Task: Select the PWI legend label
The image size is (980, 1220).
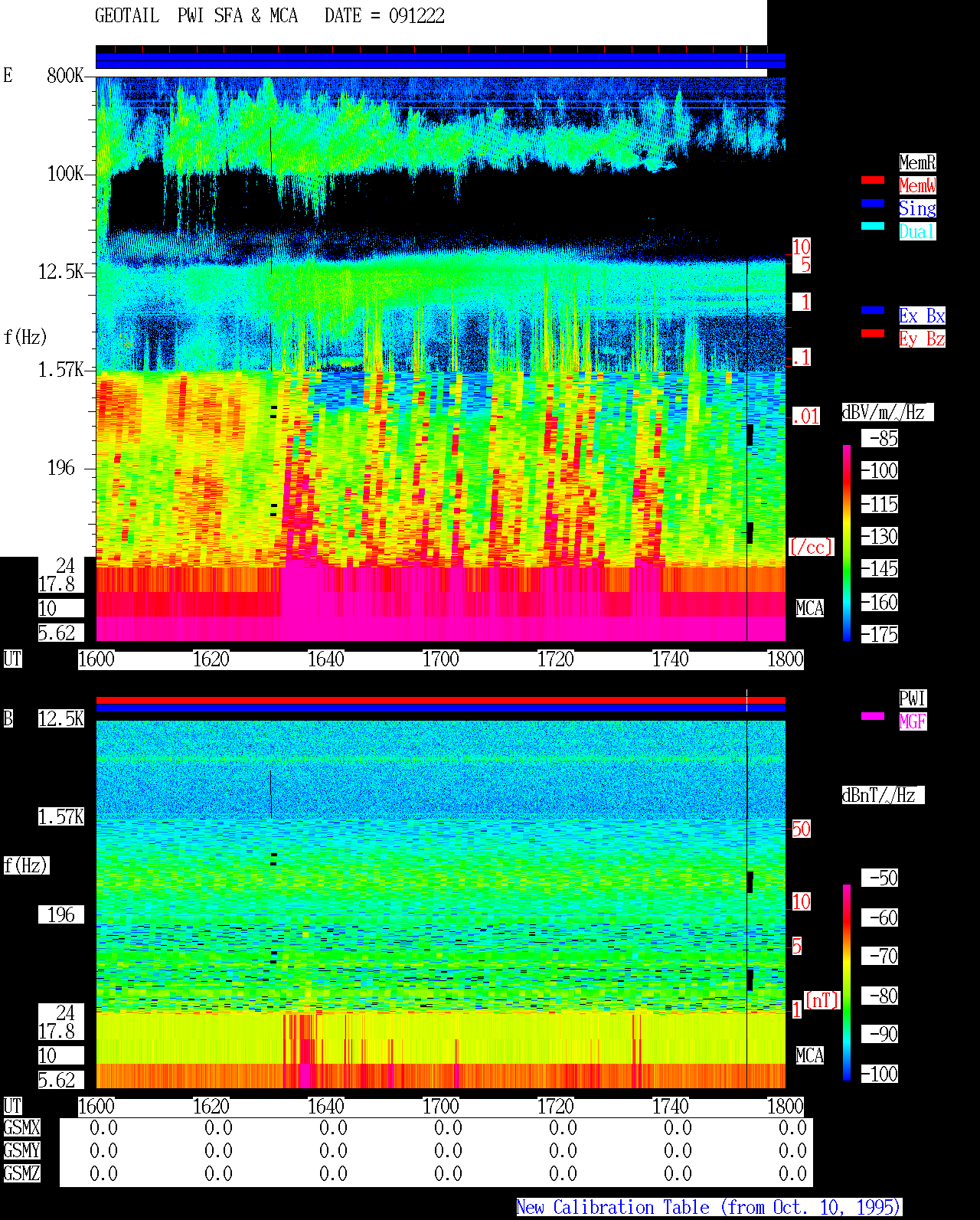Action: coord(913,698)
